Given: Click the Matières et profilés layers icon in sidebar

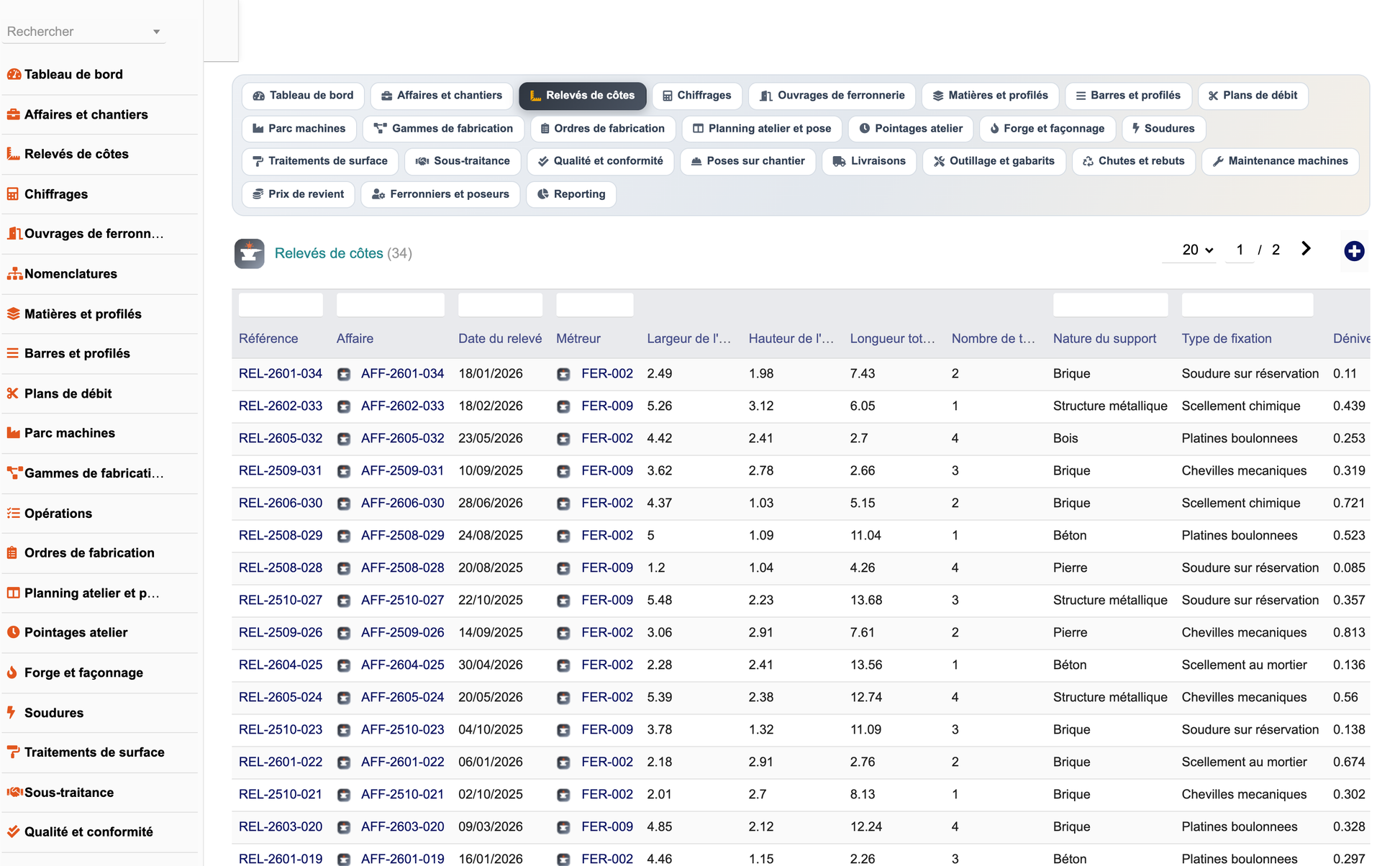Looking at the screenshot, I should [x=13, y=314].
